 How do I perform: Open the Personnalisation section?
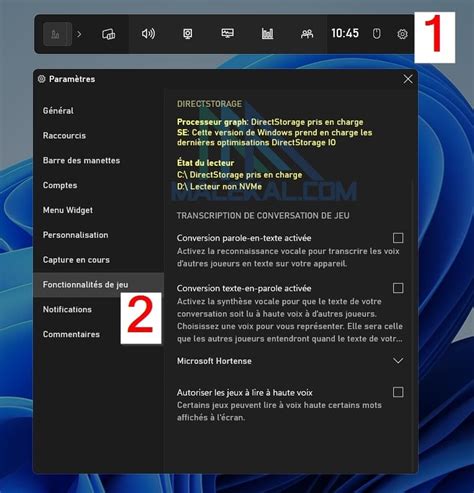pyautogui.click(x=98, y=235)
